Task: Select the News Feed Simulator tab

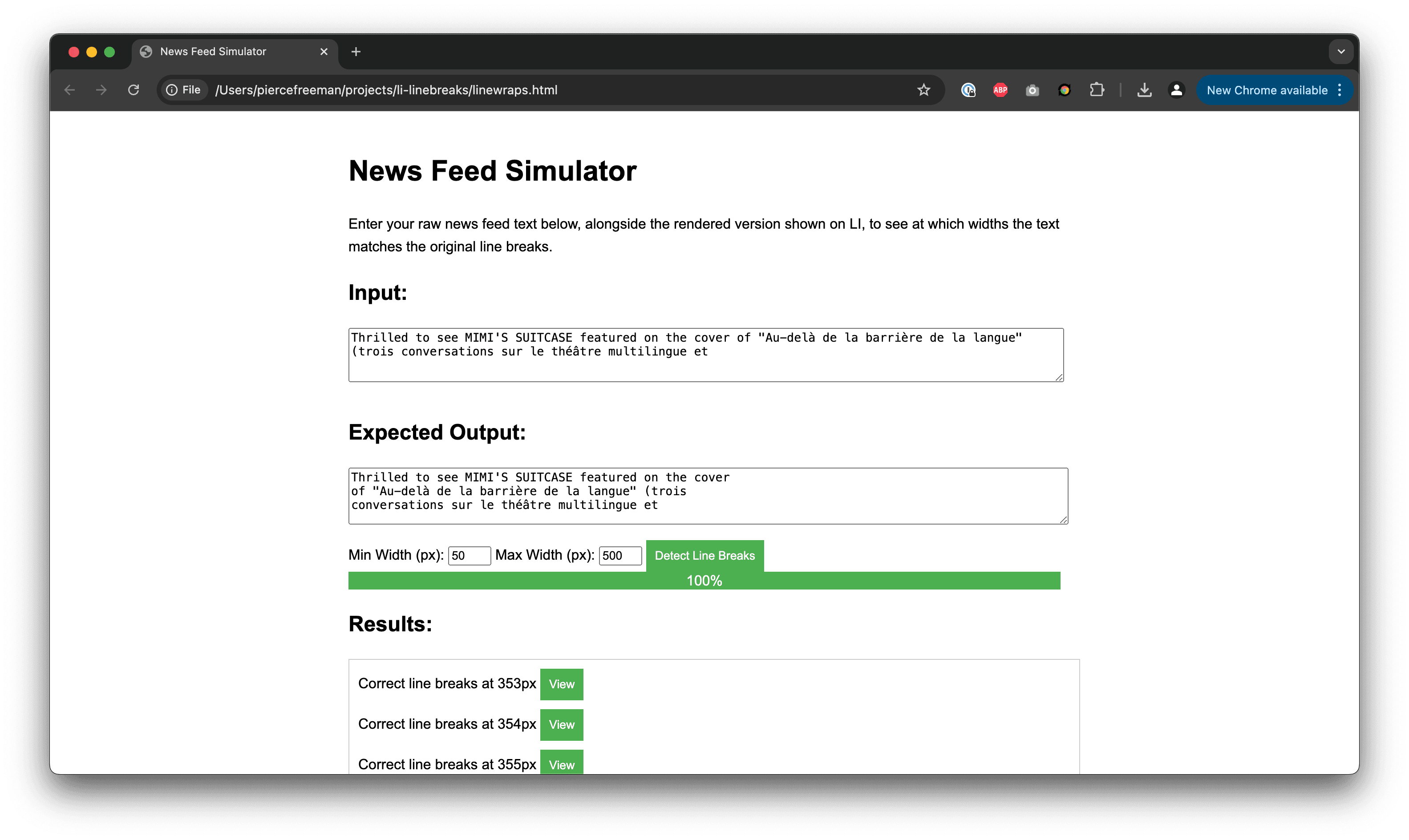Action: tap(235, 52)
